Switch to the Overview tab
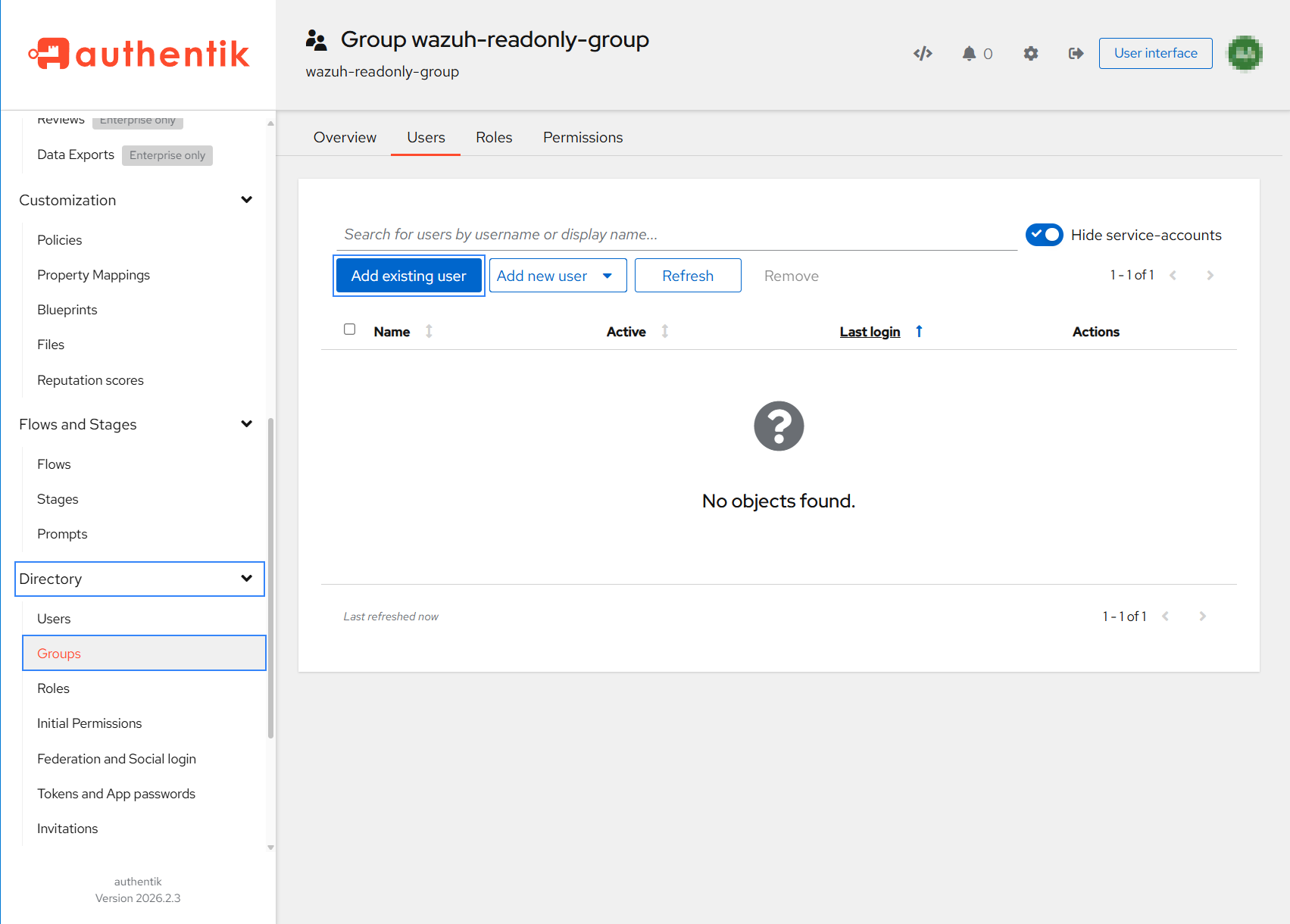The width and height of the screenshot is (1290, 924). [345, 137]
